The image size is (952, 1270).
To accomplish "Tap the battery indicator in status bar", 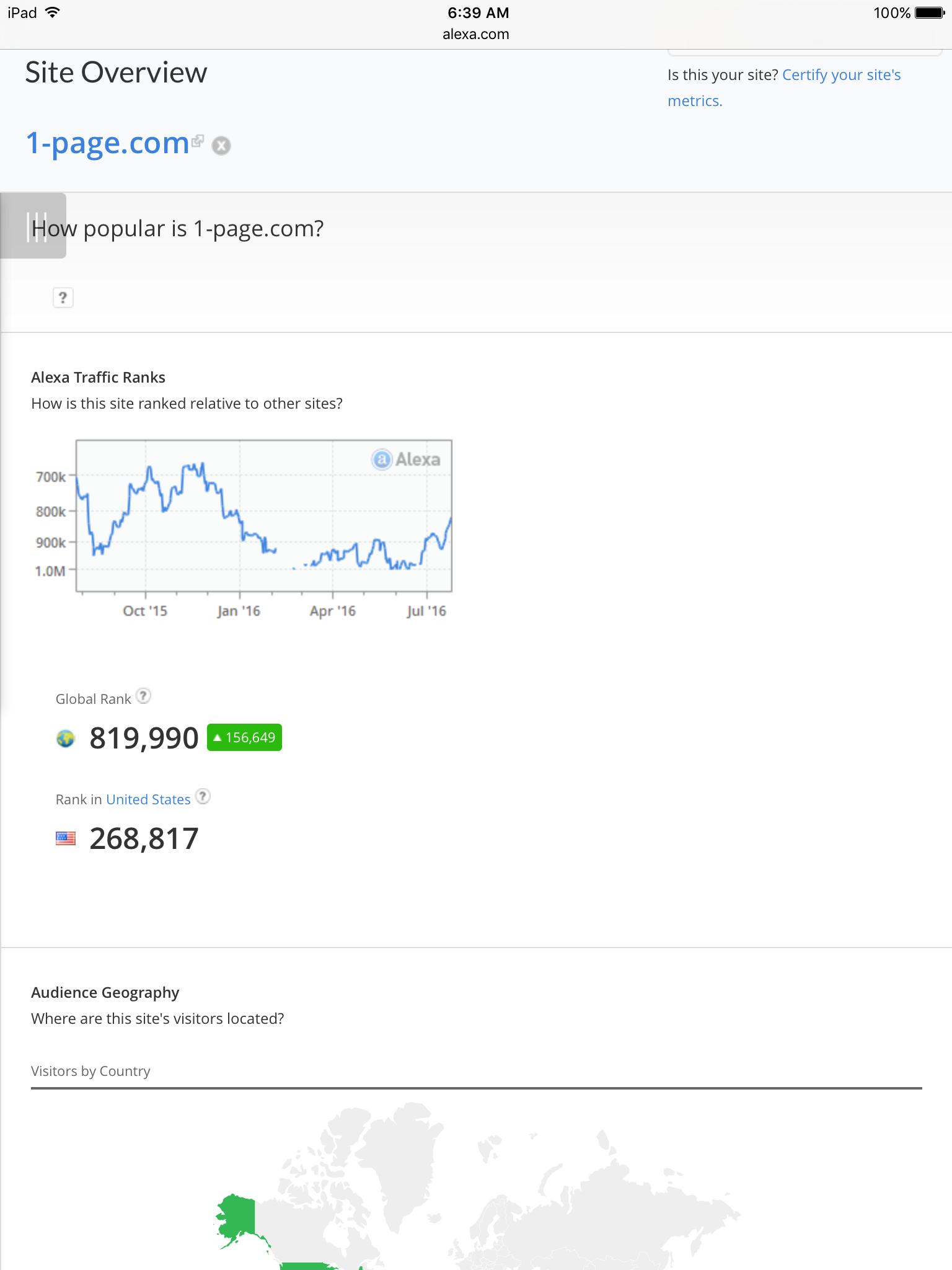I will [x=930, y=12].
